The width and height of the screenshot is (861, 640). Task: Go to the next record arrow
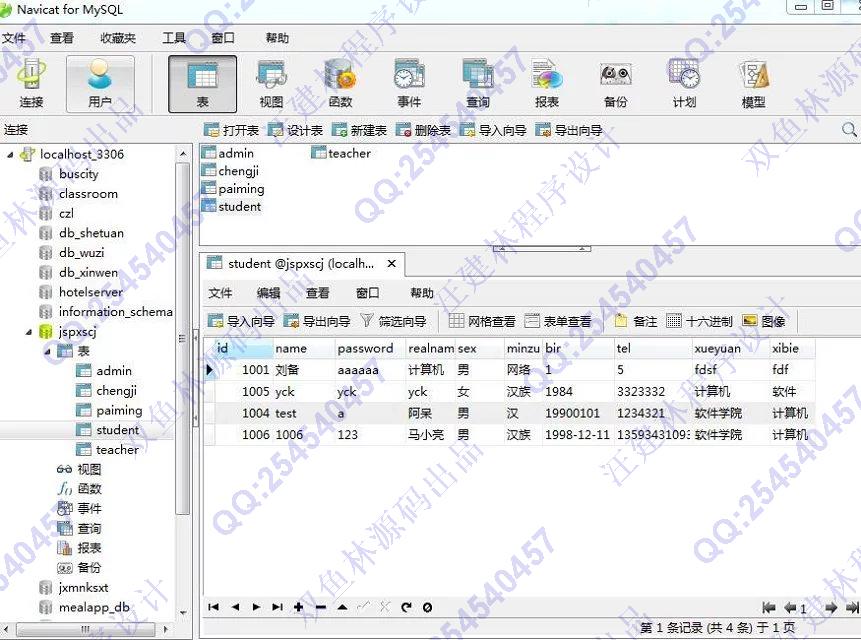(x=256, y=607)
